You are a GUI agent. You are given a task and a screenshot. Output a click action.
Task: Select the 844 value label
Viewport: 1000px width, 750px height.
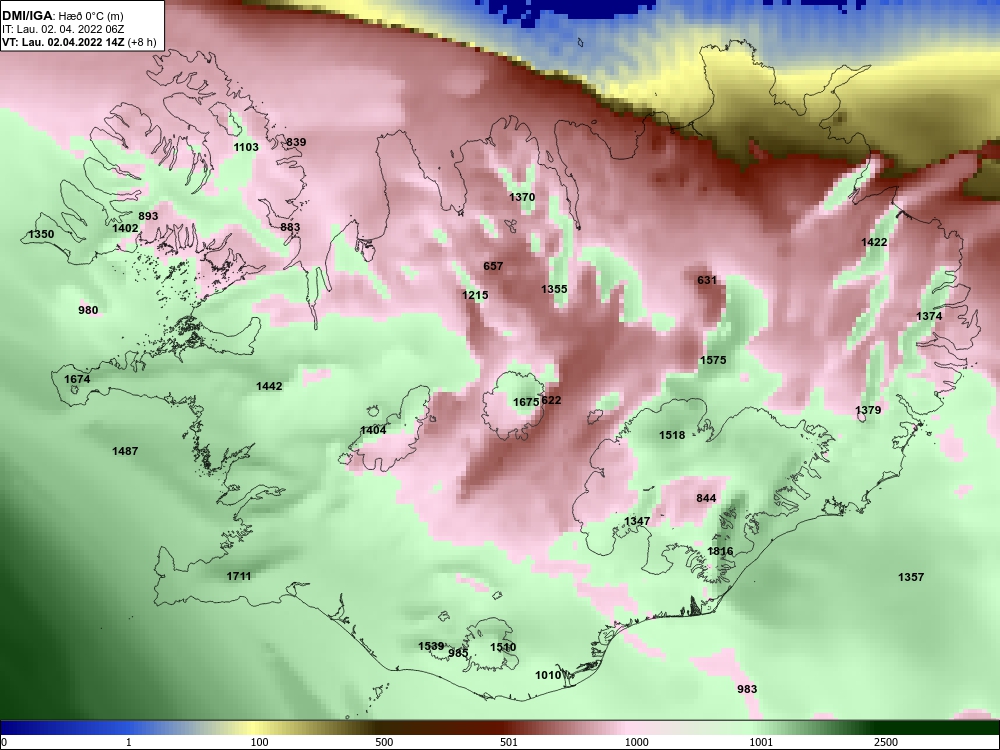tap(706, 498)
